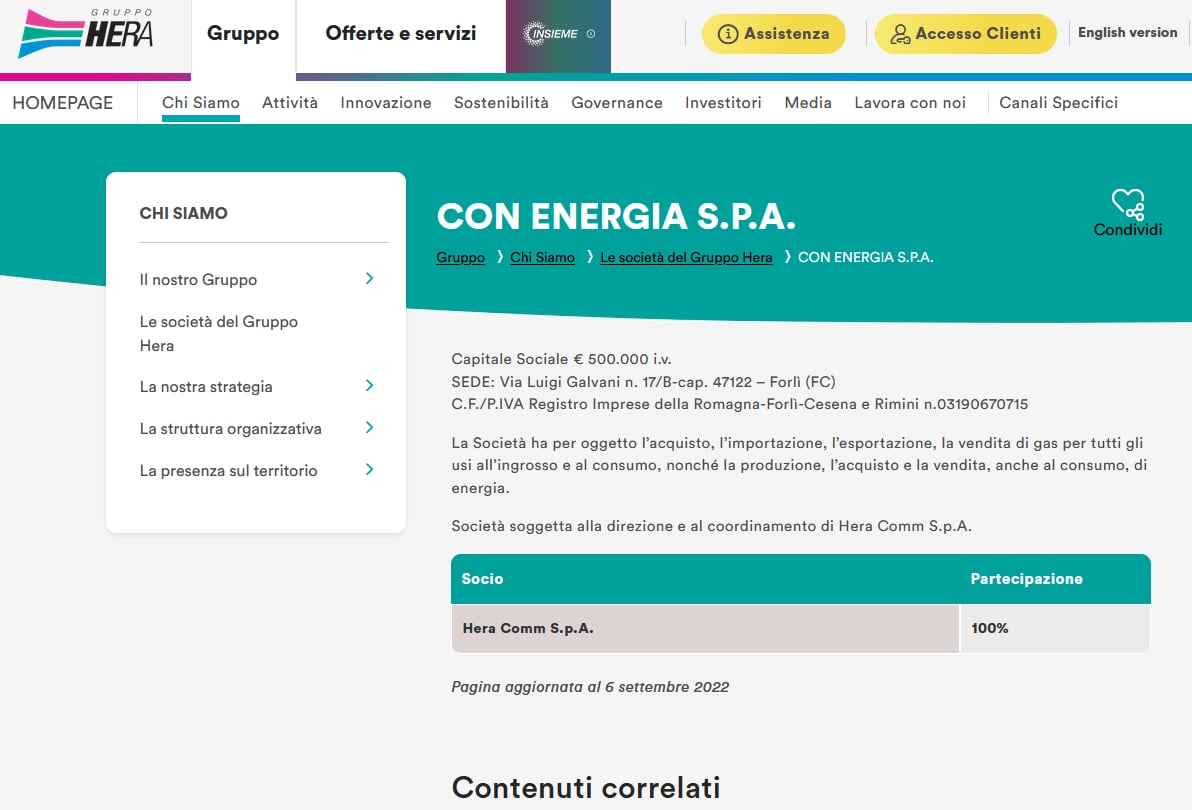Select the Offerte e servizi tab
1192x810 pixels.
click(400, 34)
